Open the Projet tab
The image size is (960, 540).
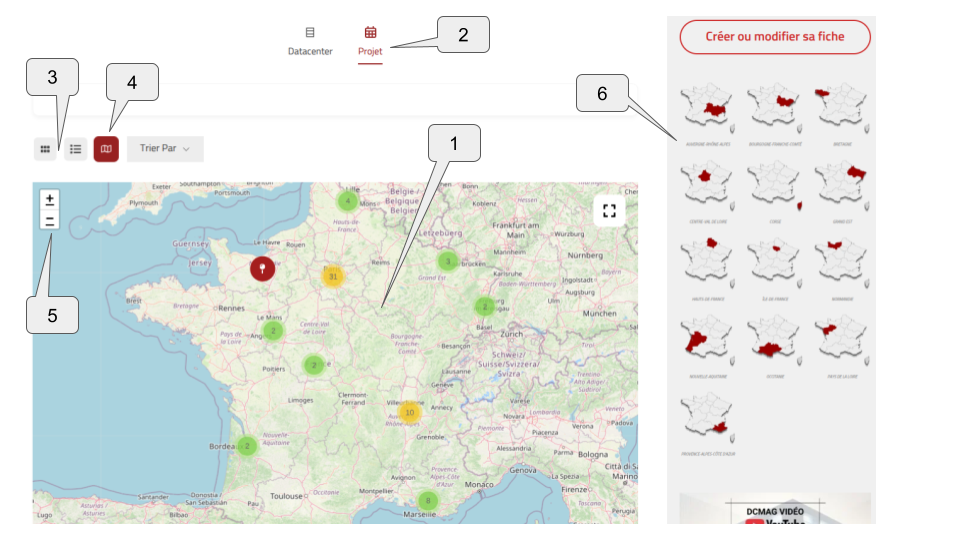370,41
